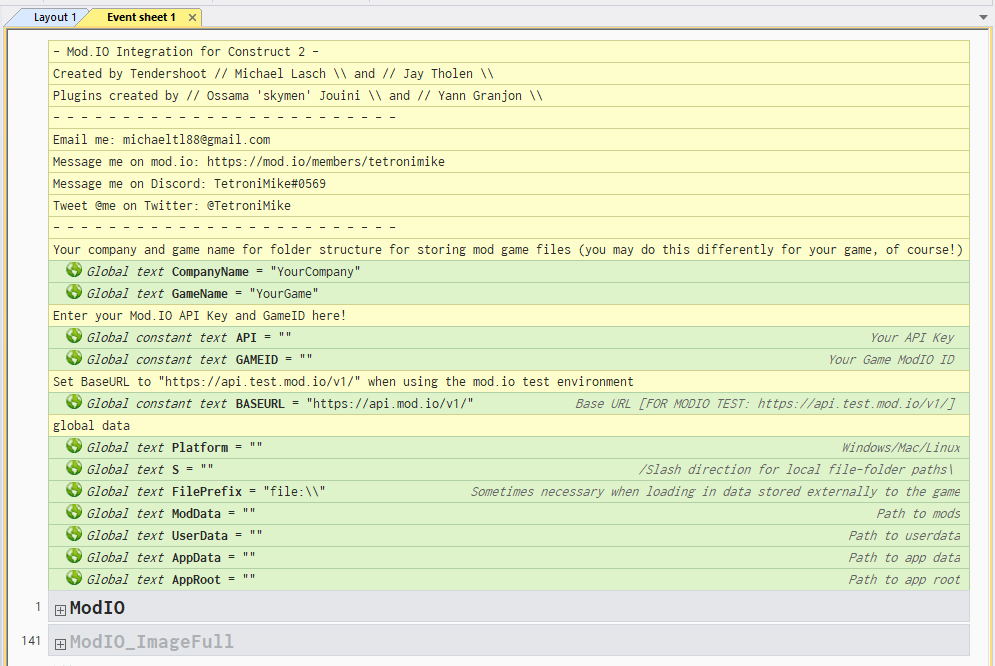Select the AppRoot variable name
The image size is (995, 666).
(195, 579)
